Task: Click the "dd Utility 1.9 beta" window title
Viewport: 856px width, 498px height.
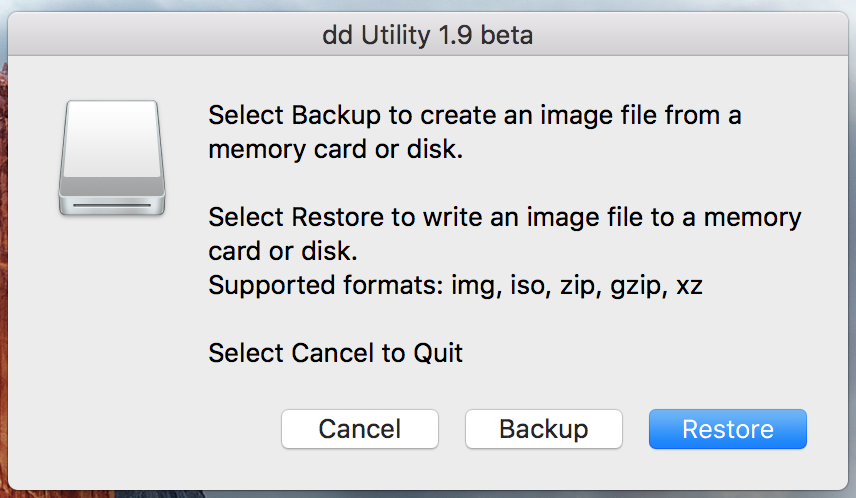Action: click(427, 37)
